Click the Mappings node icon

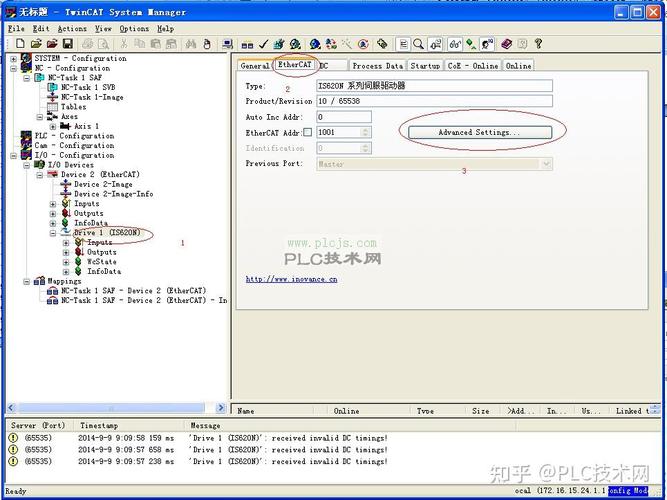click(x=40, y=281)
